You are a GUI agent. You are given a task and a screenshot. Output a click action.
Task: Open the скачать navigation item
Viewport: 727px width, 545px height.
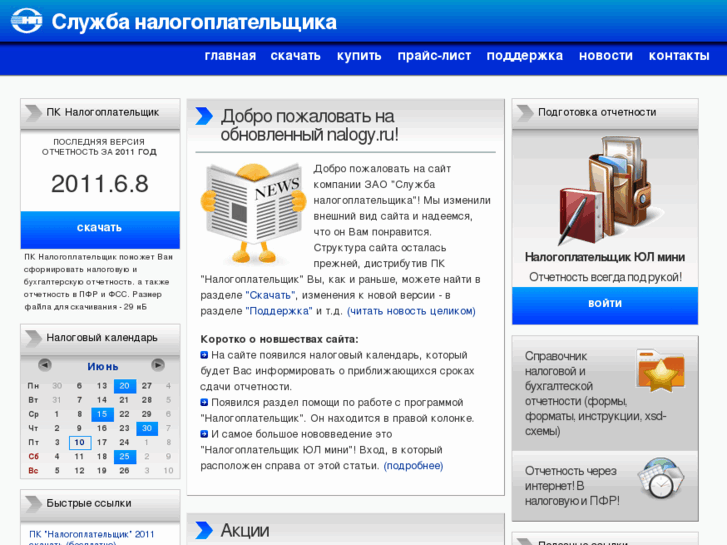295,56
